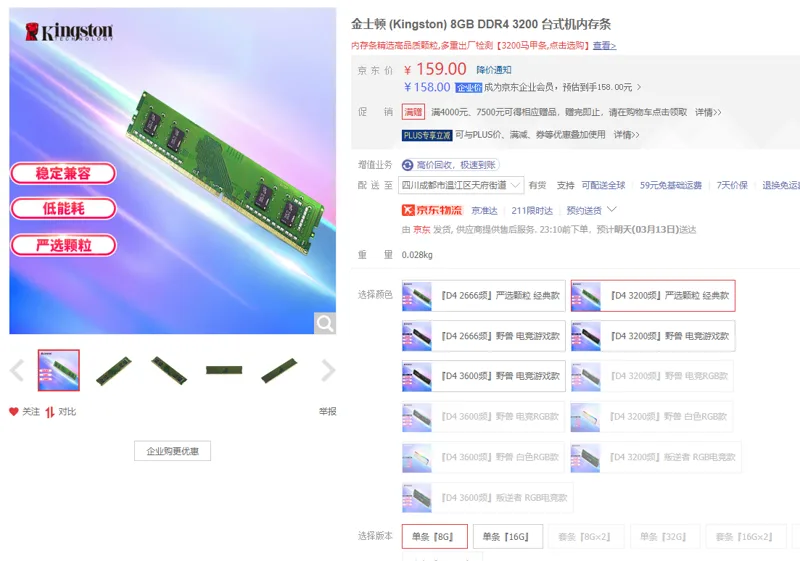Click the Kingston logo on product image
This screenshot has height=561, width=800.
pyautogui.click(x=69, y=32)
